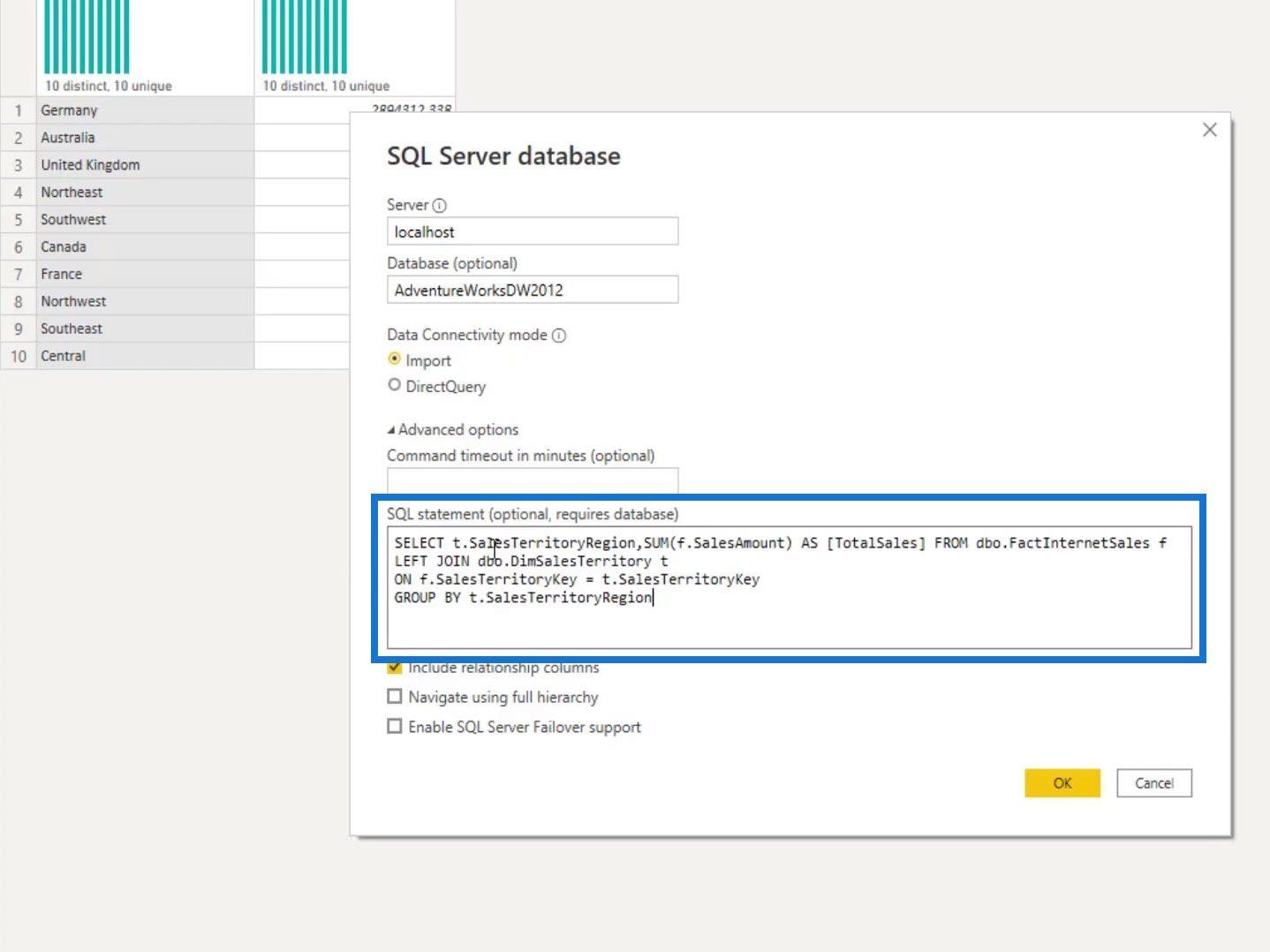Select the Southeast cell in row 9
Image resolution: width=1270 pixels, height=952 pixels.
point(145,329)
